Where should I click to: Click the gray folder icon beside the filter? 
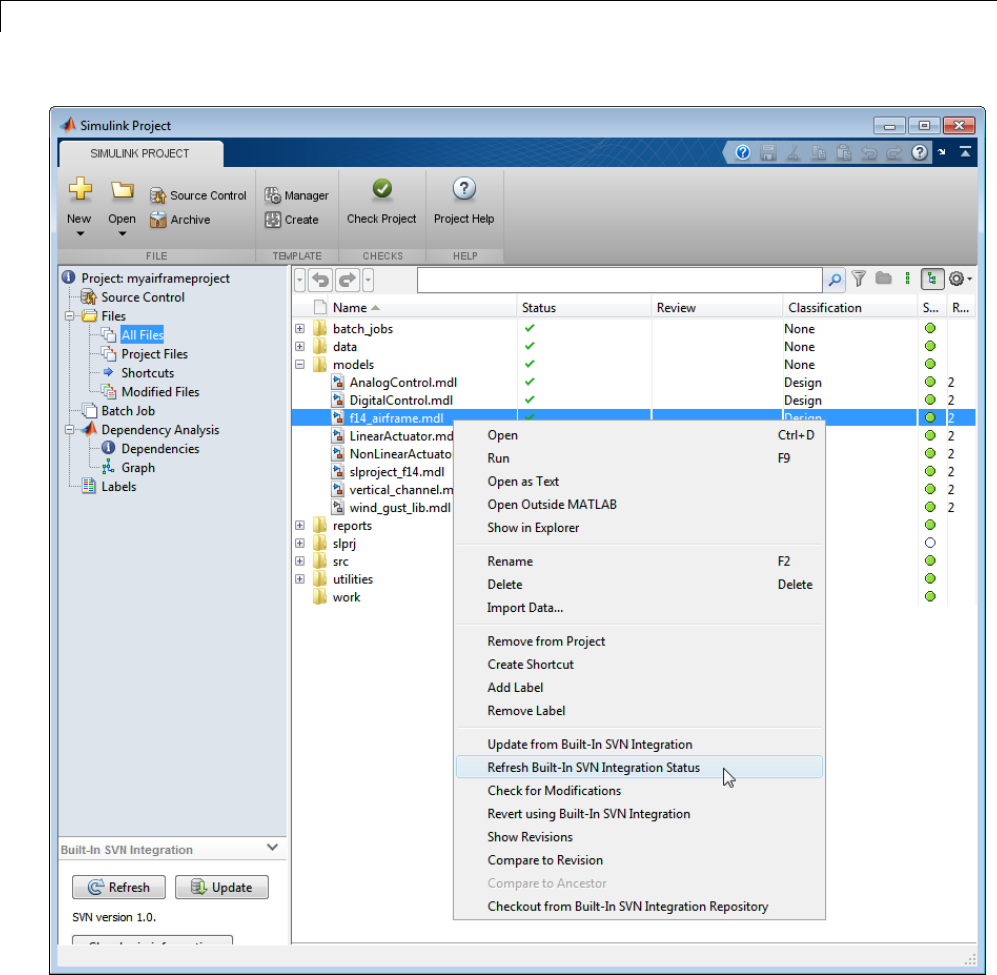883,278
